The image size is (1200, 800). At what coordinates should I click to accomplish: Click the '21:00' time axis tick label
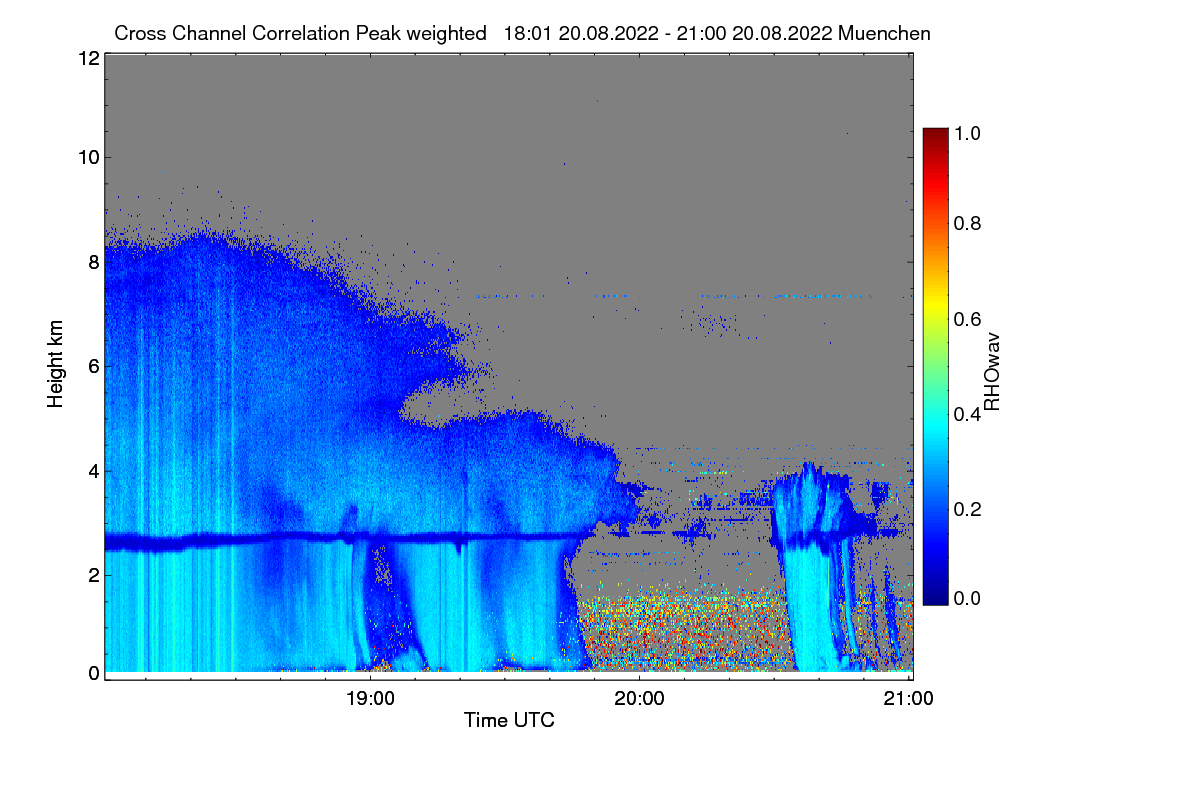(909, 699)
